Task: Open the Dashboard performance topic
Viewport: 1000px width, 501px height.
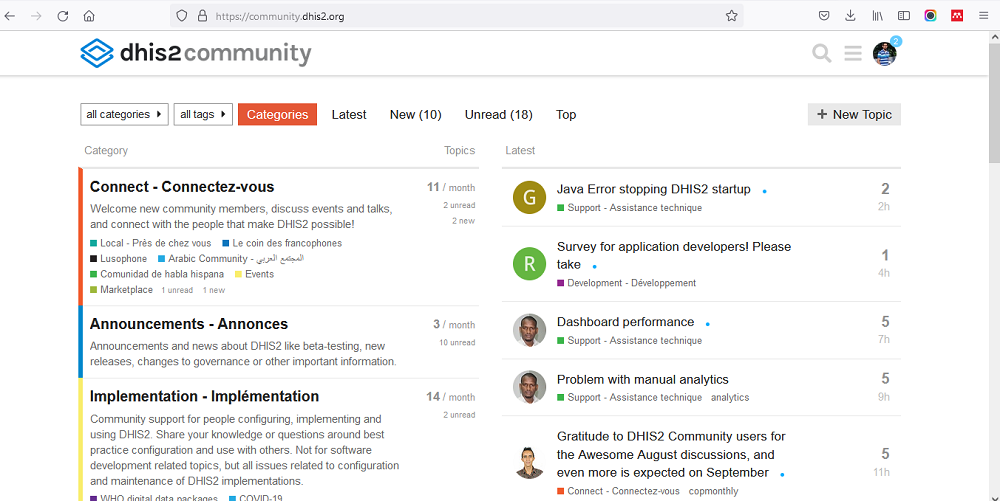Action: 625,322
